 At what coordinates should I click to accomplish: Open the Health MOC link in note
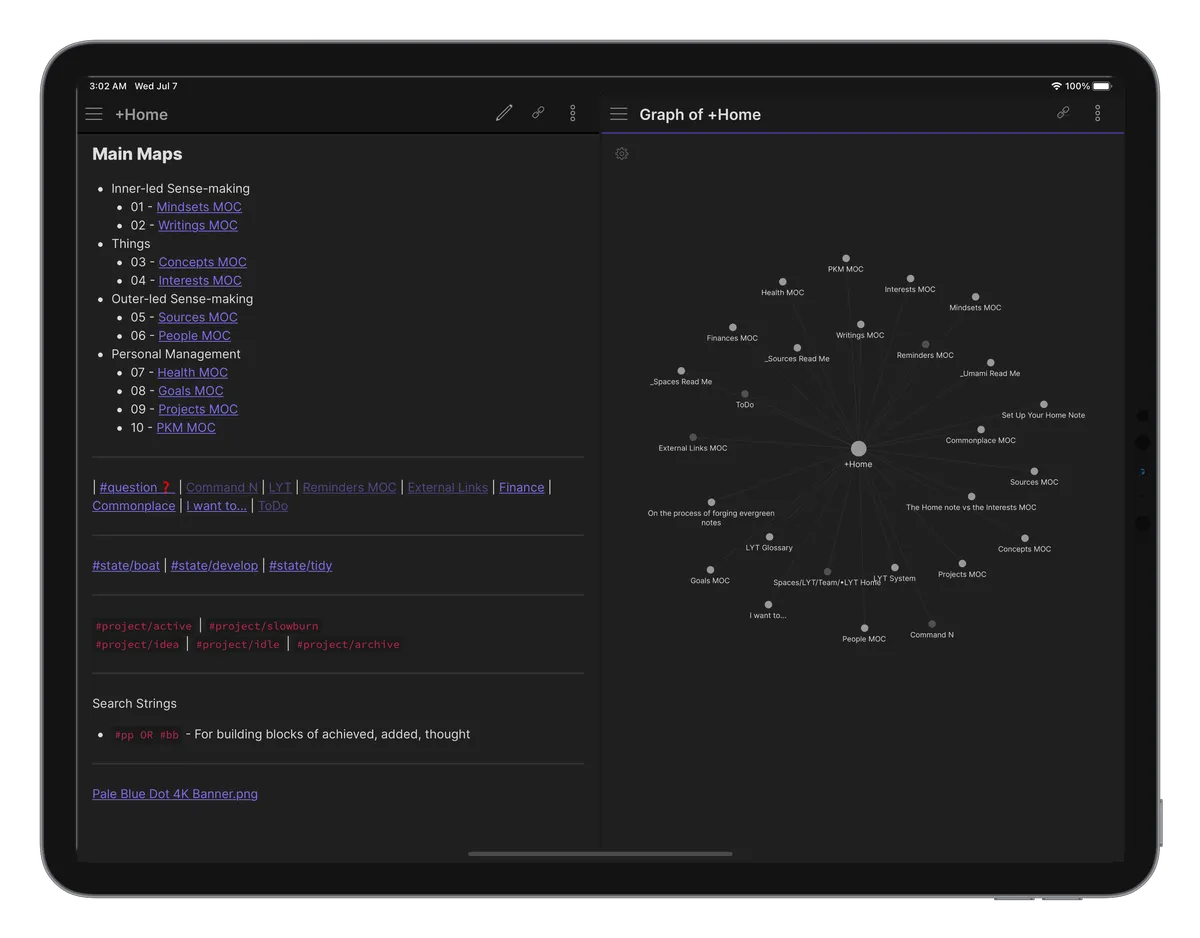pos(192,372)
